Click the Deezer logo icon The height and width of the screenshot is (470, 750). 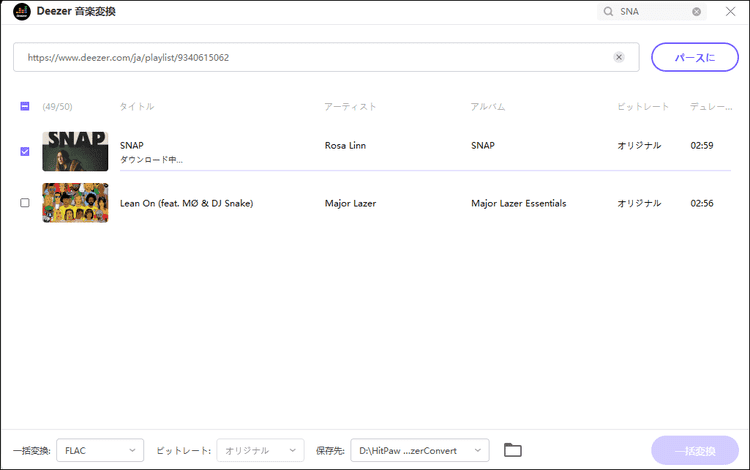(x=22, y=11)
